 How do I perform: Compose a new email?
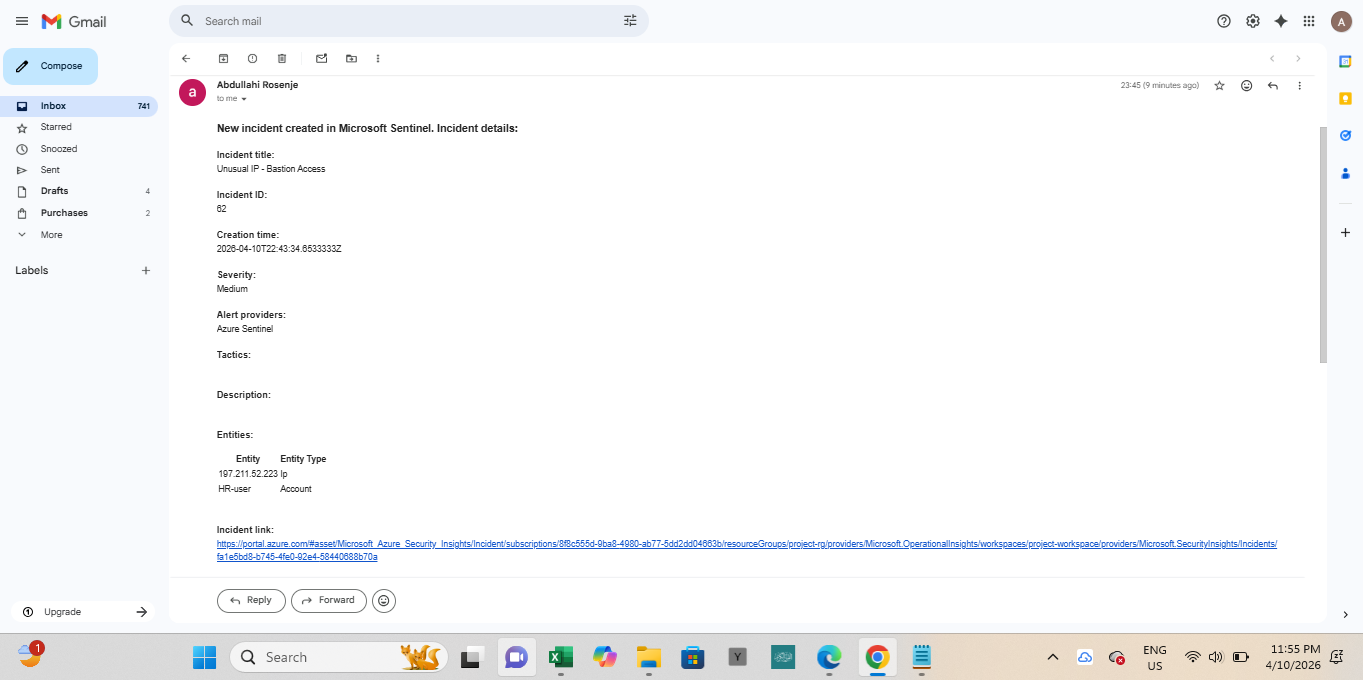click(51, 66)
